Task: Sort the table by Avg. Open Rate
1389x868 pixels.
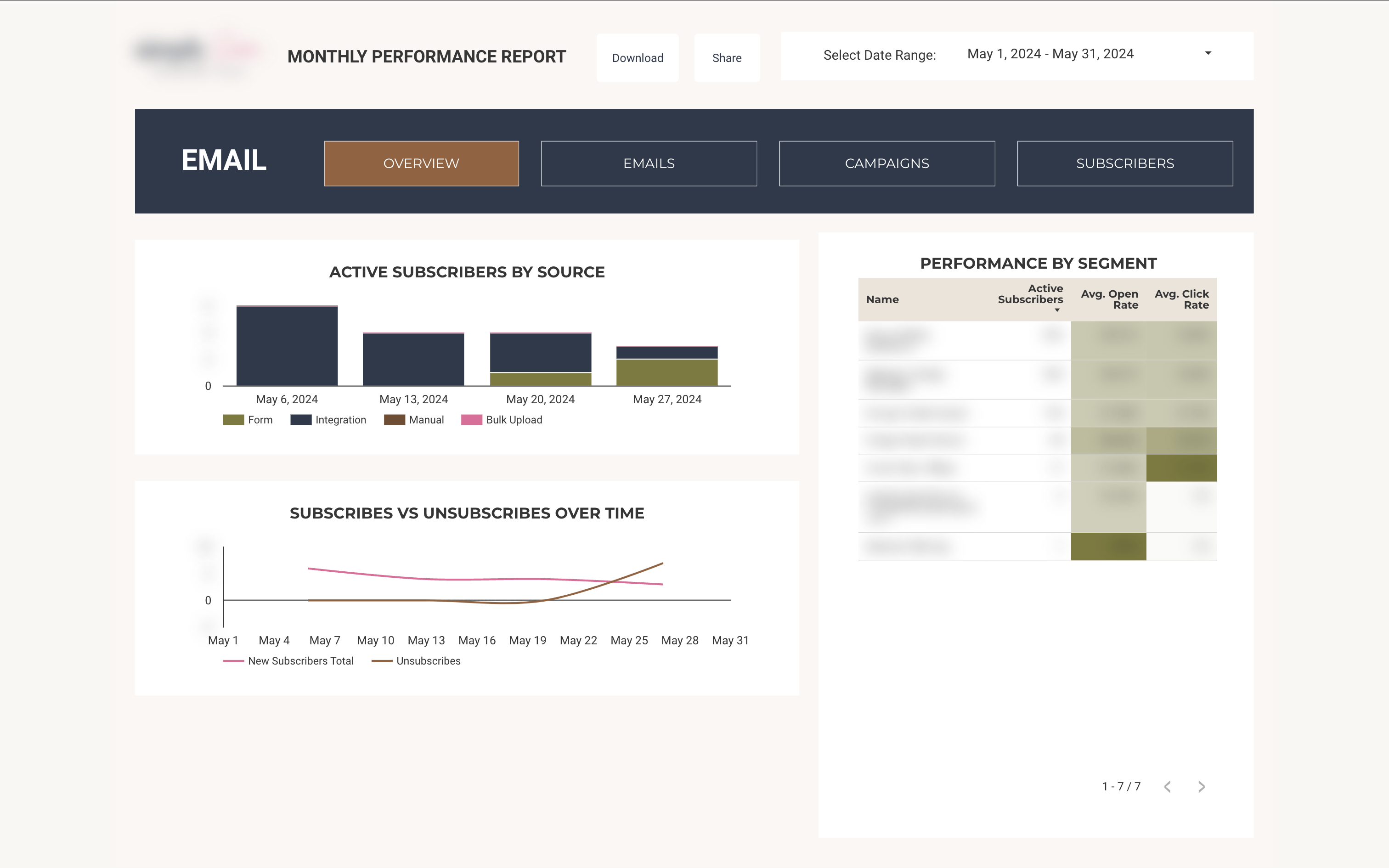Action: [1110, 299]
